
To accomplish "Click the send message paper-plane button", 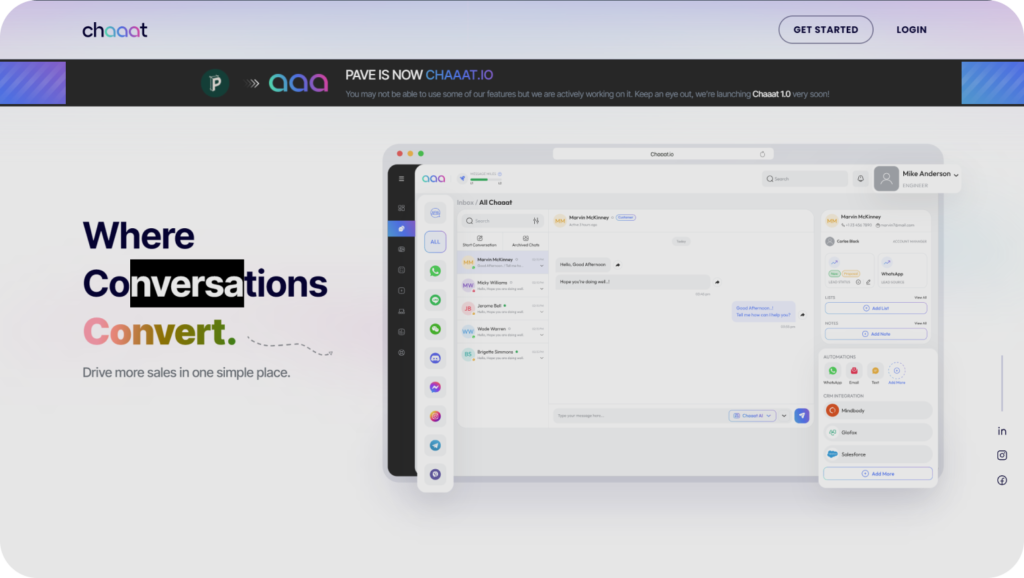I will (x=802, y=415).
